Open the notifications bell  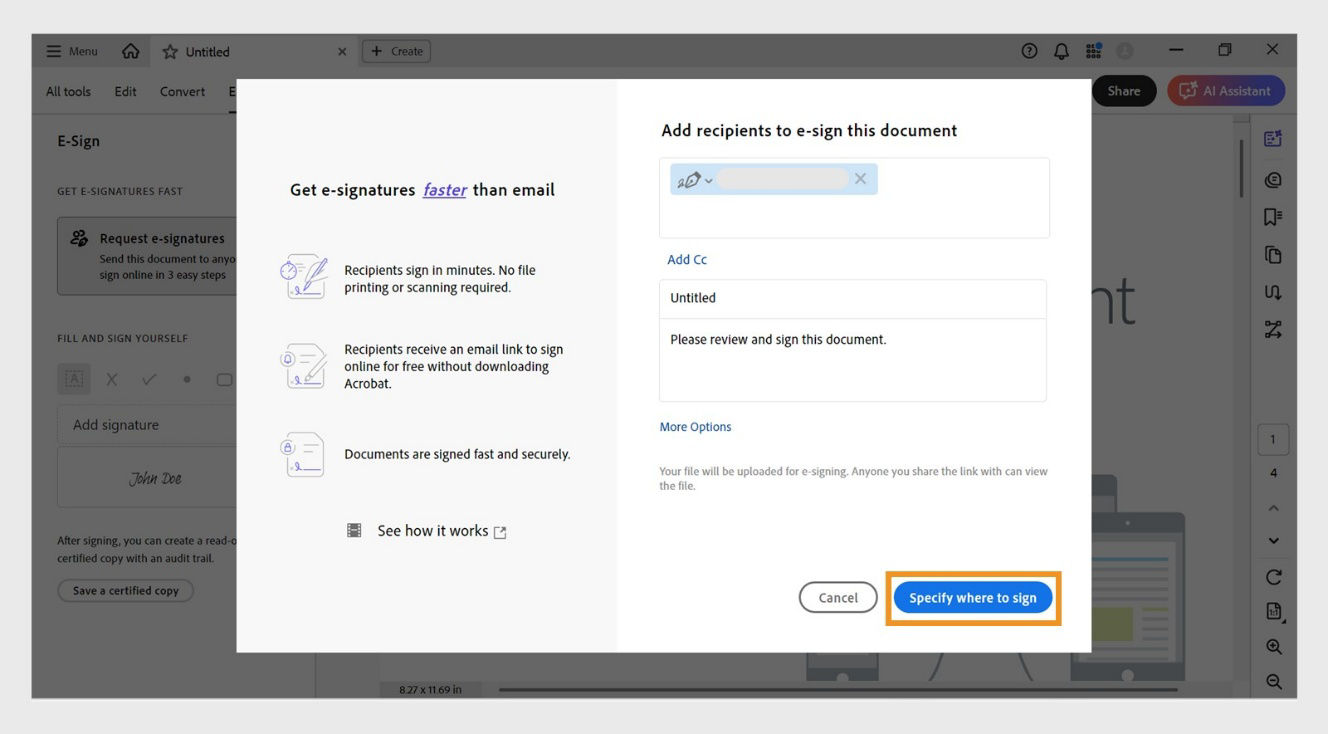click(1061, 50)
